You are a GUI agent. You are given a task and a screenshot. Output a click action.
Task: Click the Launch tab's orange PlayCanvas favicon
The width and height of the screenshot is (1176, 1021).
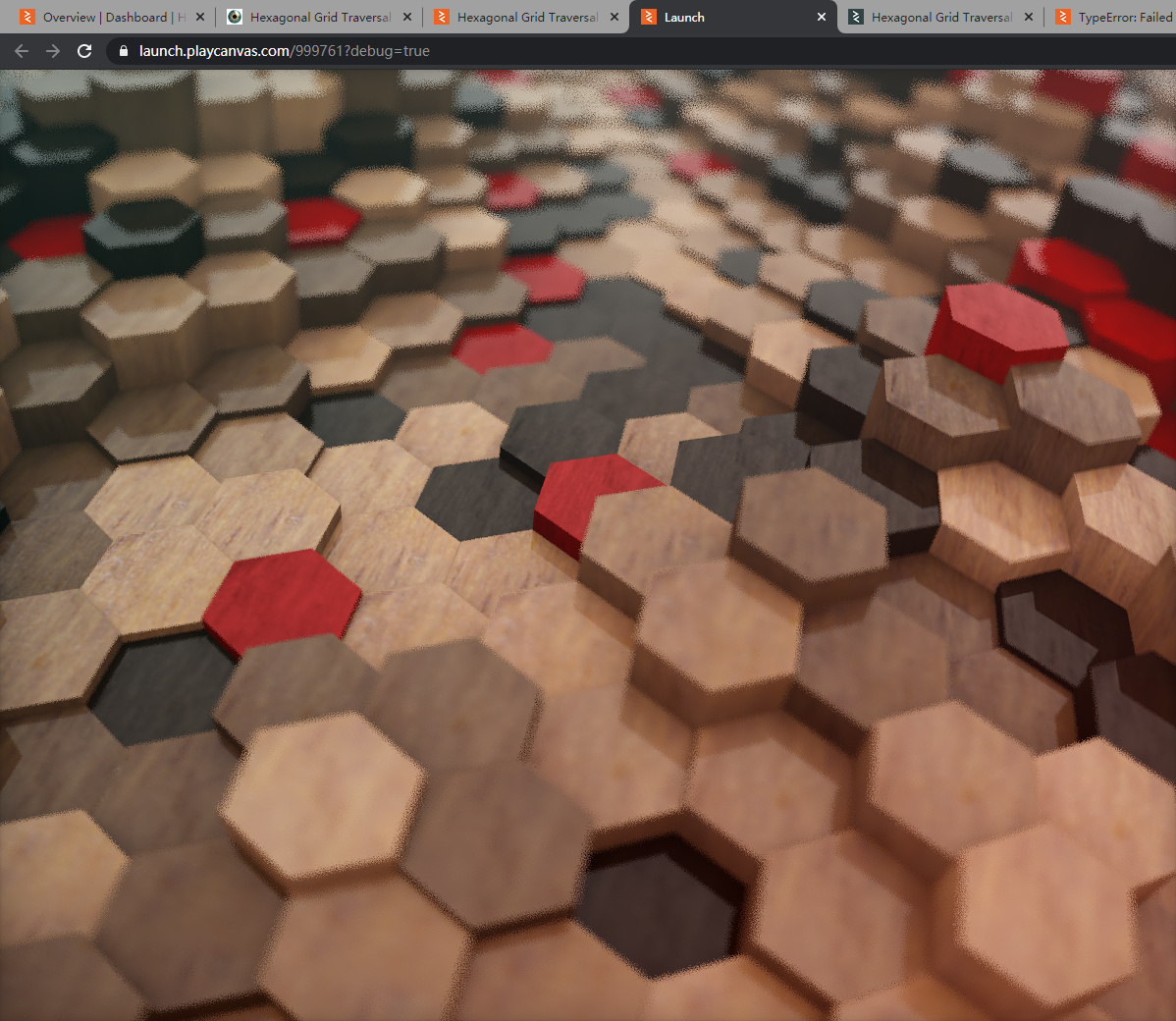click(649, 17)
